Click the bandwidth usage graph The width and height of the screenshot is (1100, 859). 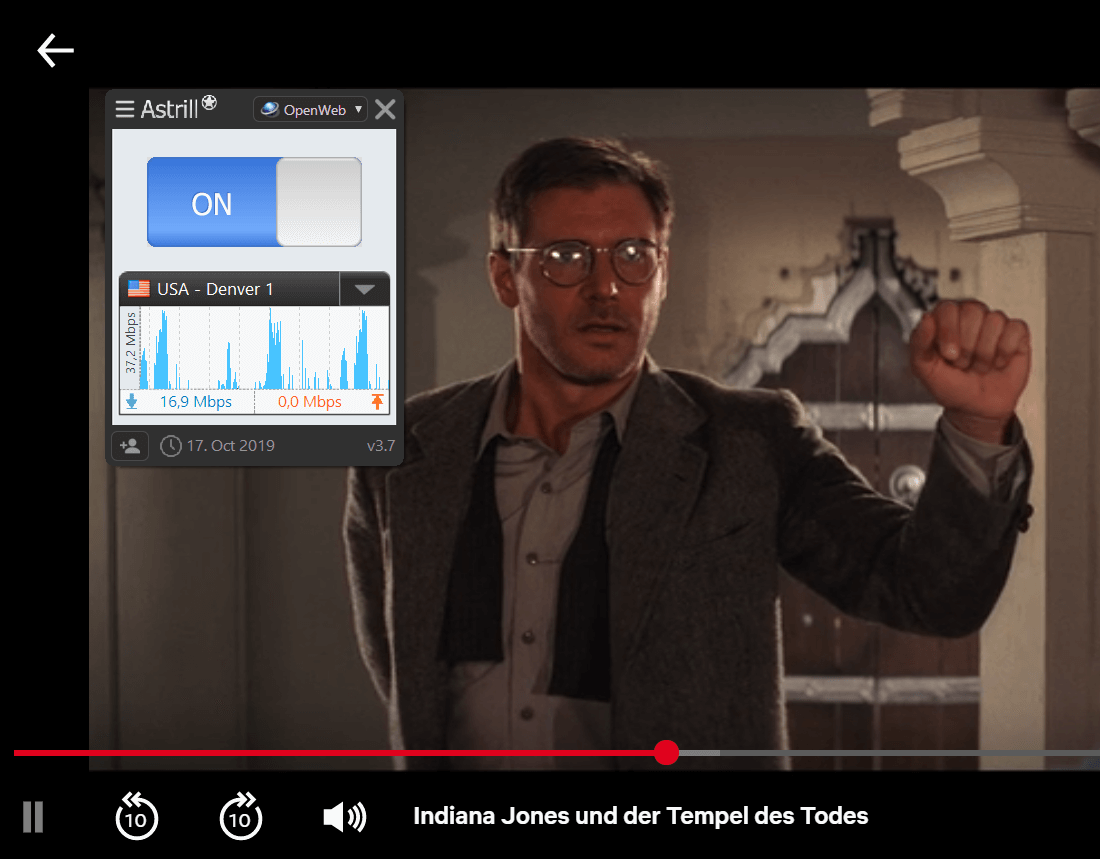(x=263, y=349)
